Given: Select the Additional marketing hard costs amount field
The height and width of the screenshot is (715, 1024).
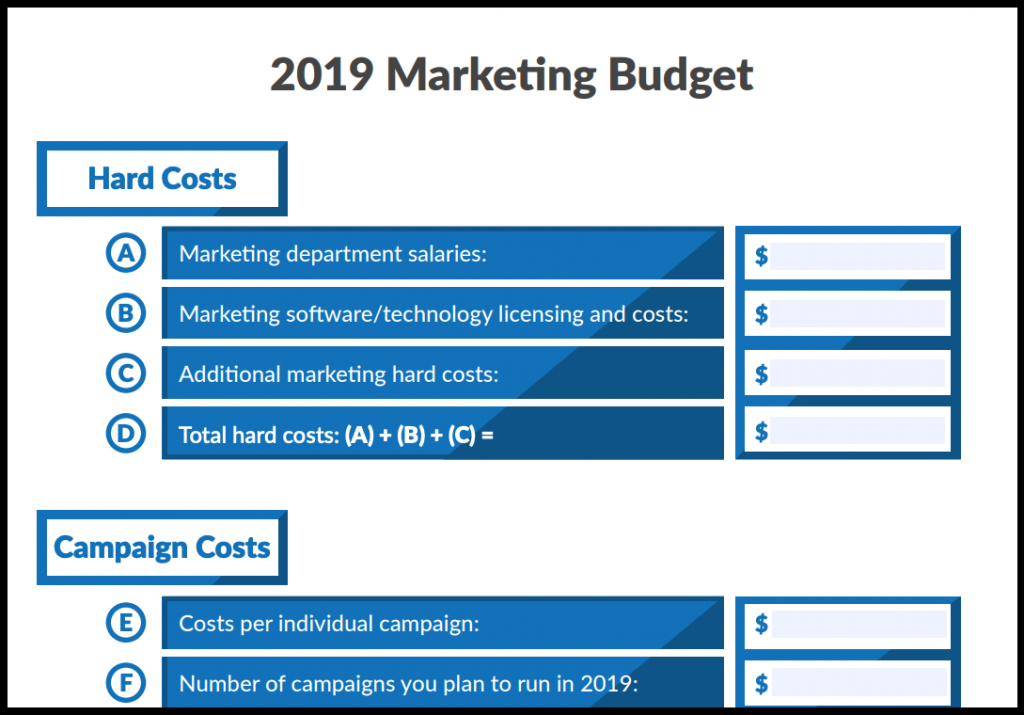Looking at the screenshot, I should [x=857, y=373].
